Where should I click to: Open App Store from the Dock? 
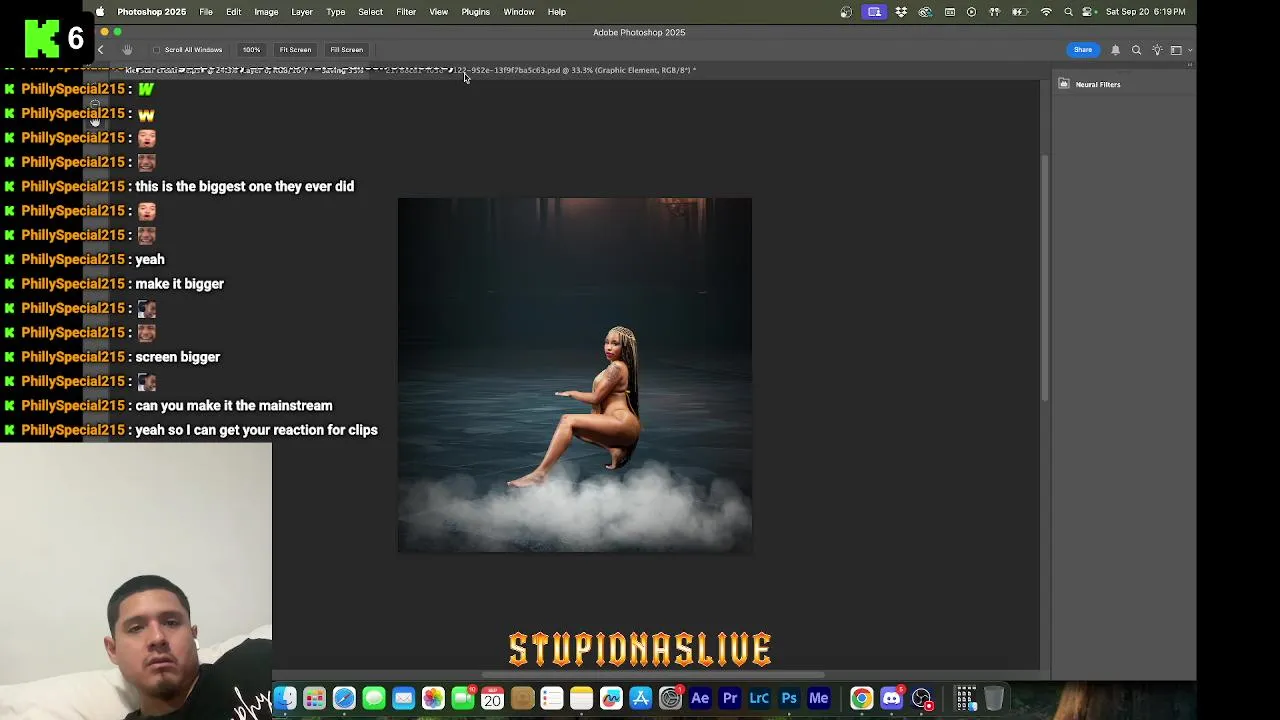pos(641,698)
